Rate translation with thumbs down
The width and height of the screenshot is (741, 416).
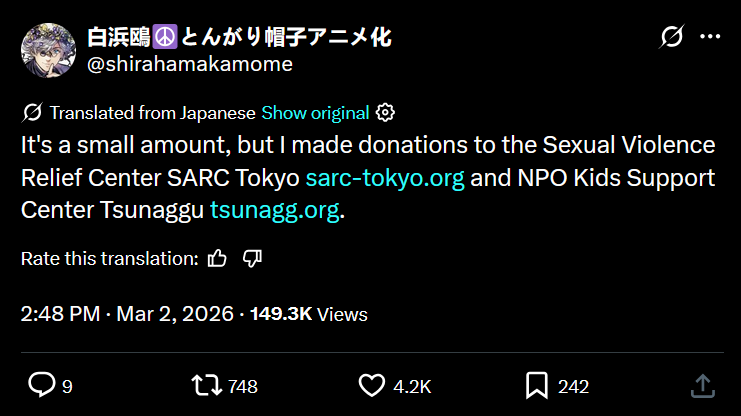click(252, 259)
